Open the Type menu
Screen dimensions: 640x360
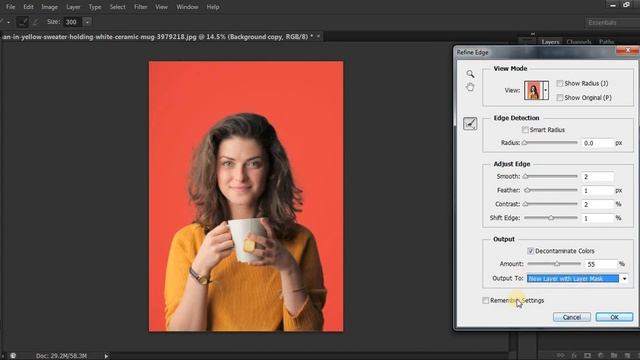point(95,7)
